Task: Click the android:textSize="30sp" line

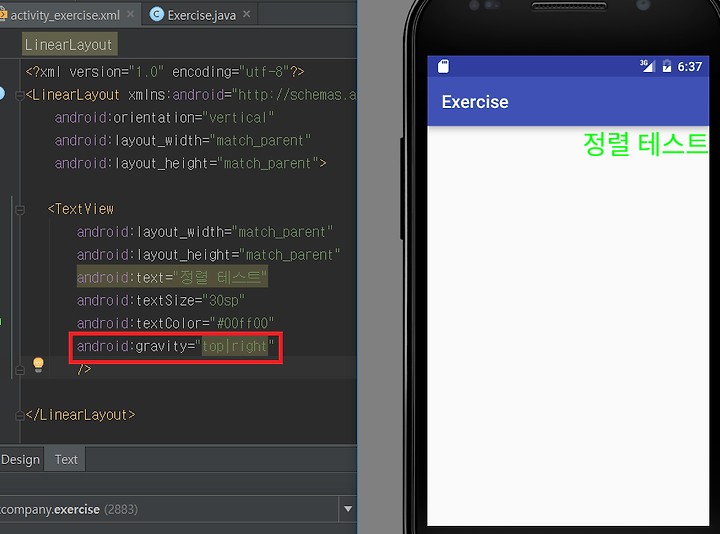Action: tap(161, 300)
